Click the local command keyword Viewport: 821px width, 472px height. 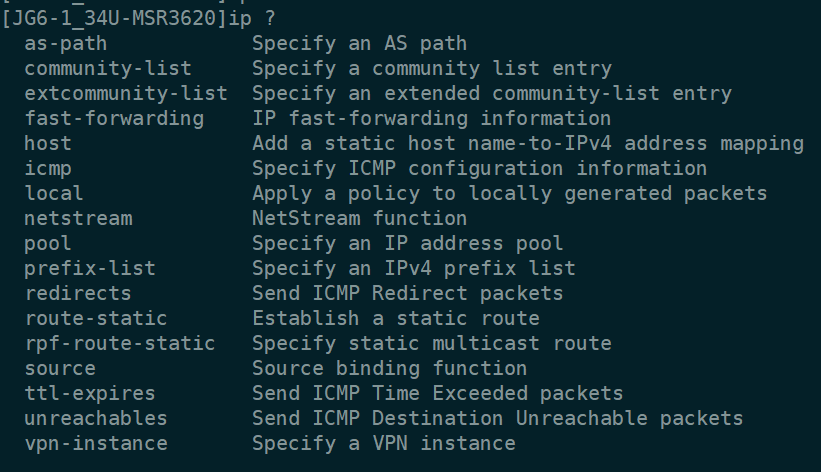point(54,193)
